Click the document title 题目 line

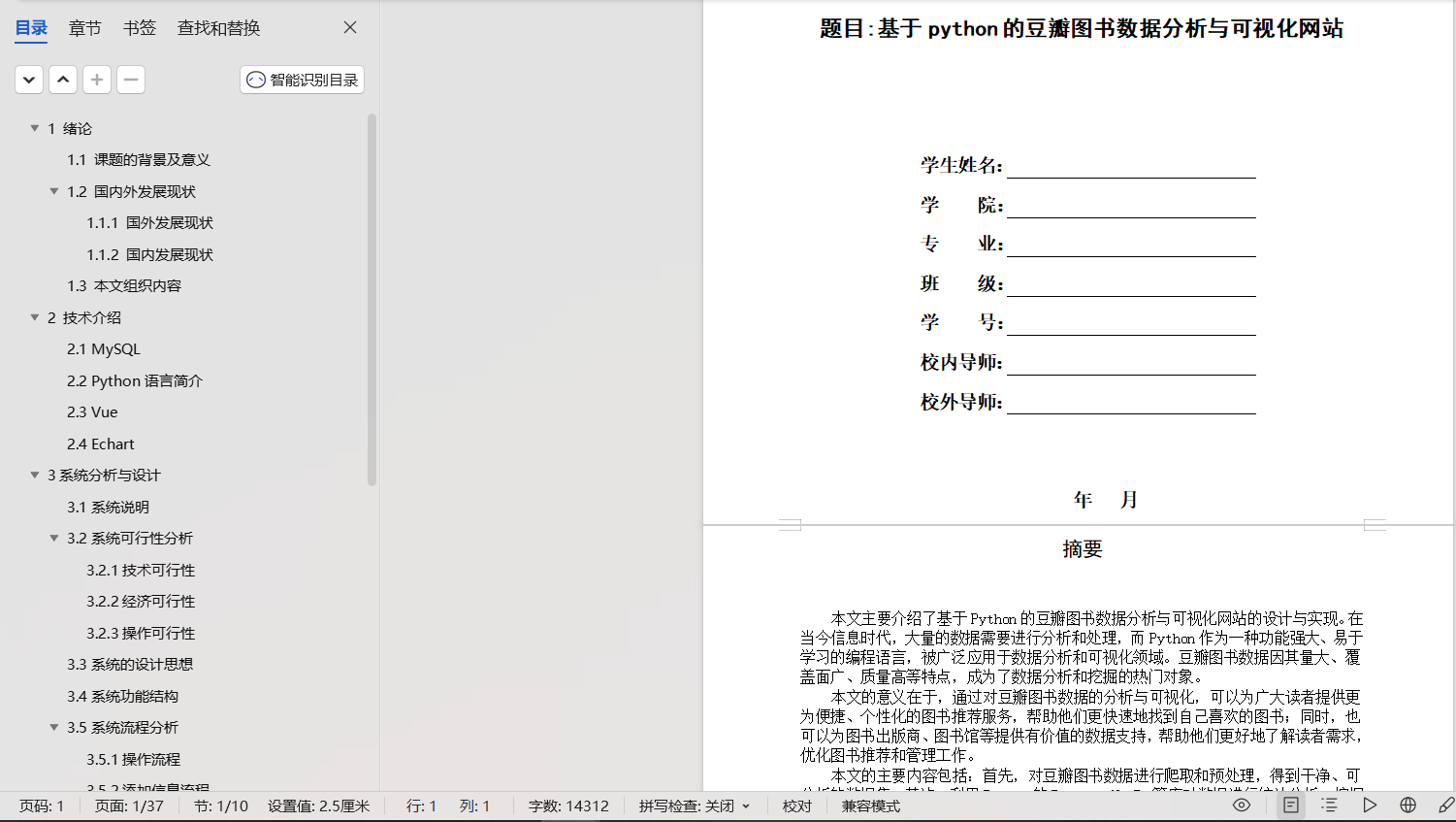tap(1082, 29)
